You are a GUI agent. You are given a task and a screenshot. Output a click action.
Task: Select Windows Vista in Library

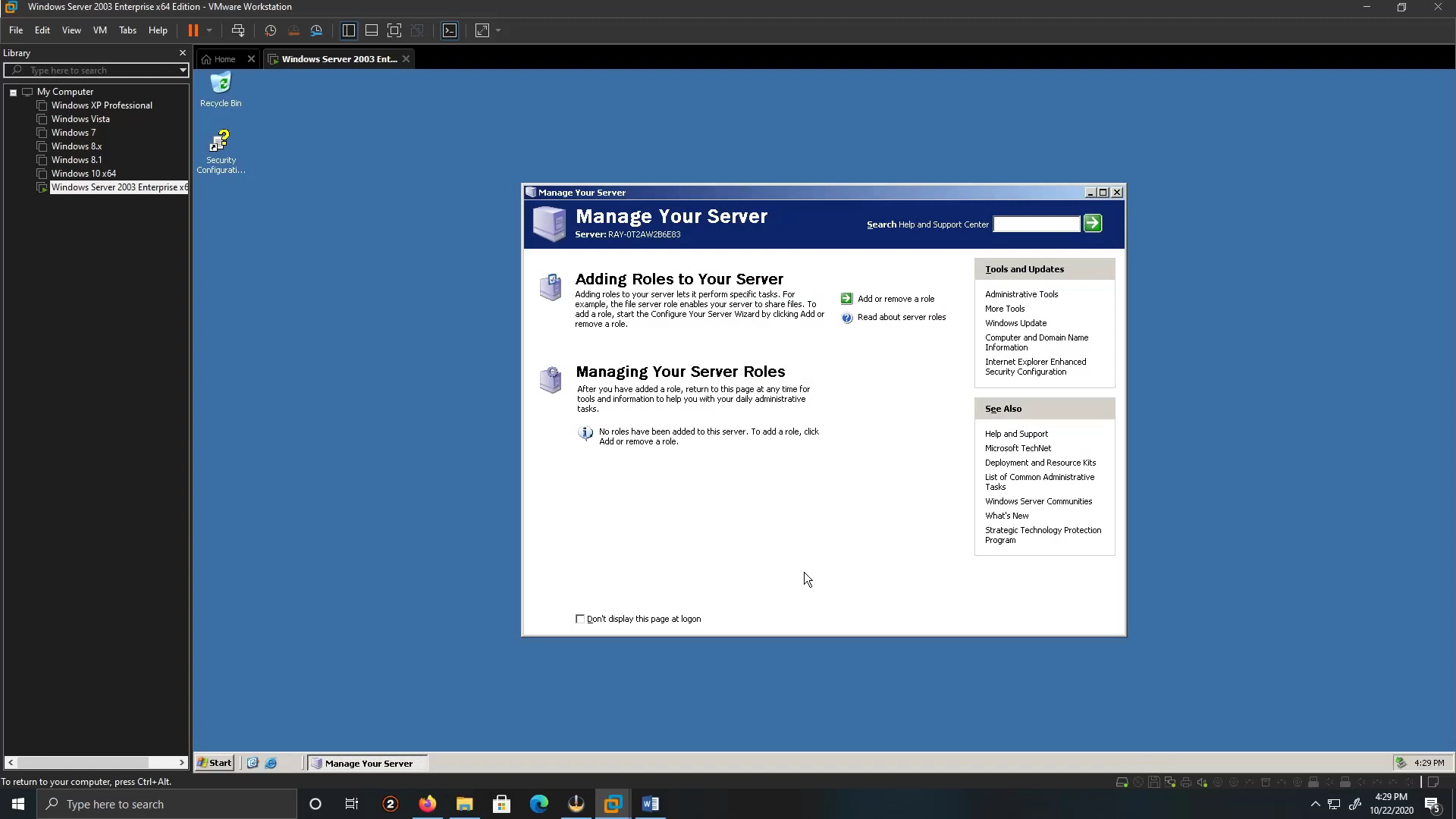tap(80, 119)
